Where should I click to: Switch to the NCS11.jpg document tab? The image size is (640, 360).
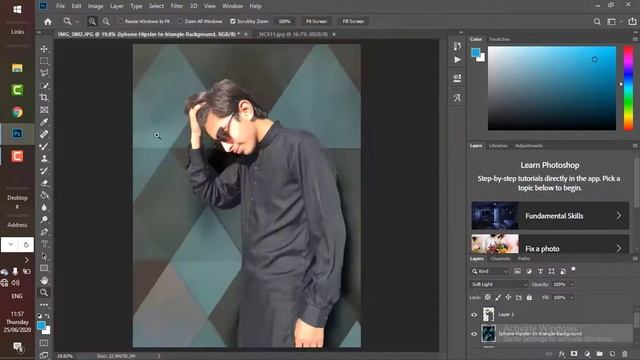point(293,34)
